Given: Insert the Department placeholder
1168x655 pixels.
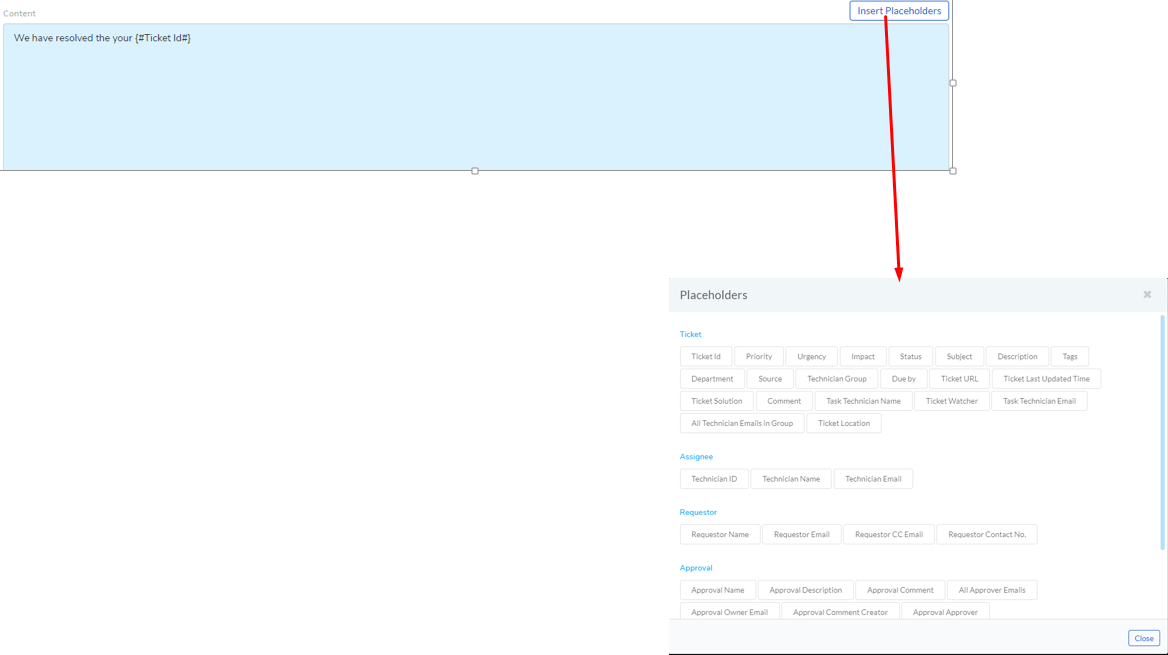Looking at the screenshot, I should coord(712,379).
